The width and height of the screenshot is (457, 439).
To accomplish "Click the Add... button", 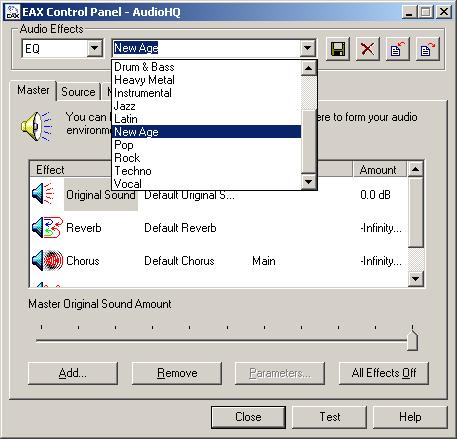I will pos(73,373).
